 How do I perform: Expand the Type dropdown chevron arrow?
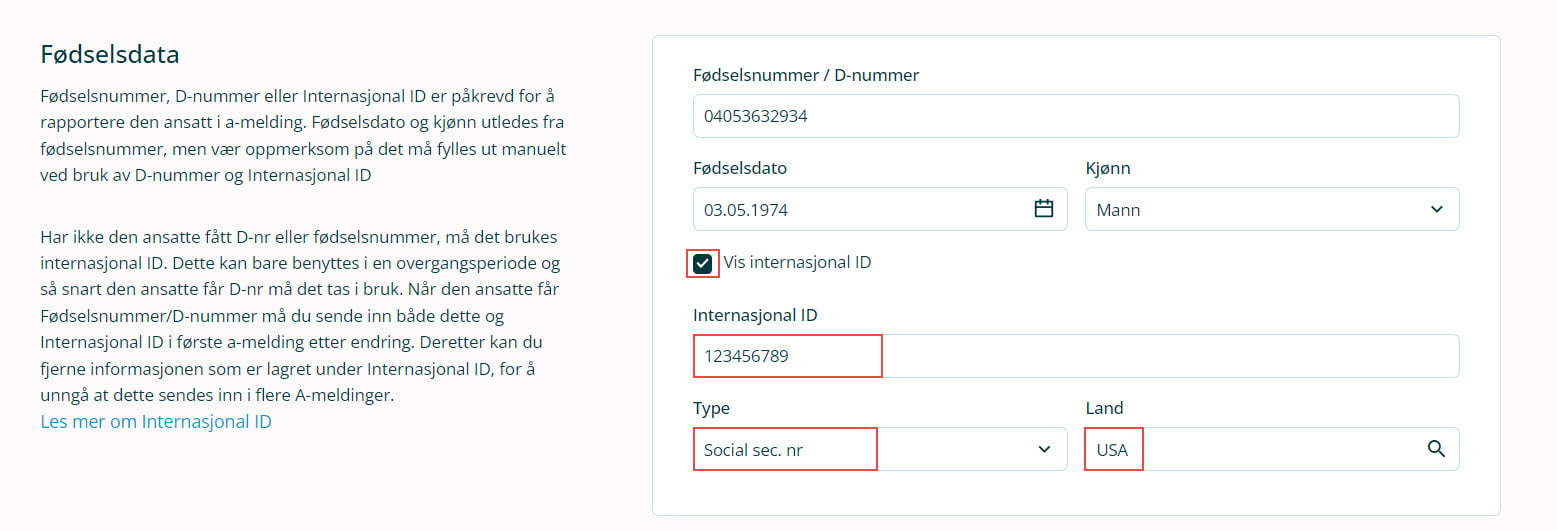(x=1044, y=449)
